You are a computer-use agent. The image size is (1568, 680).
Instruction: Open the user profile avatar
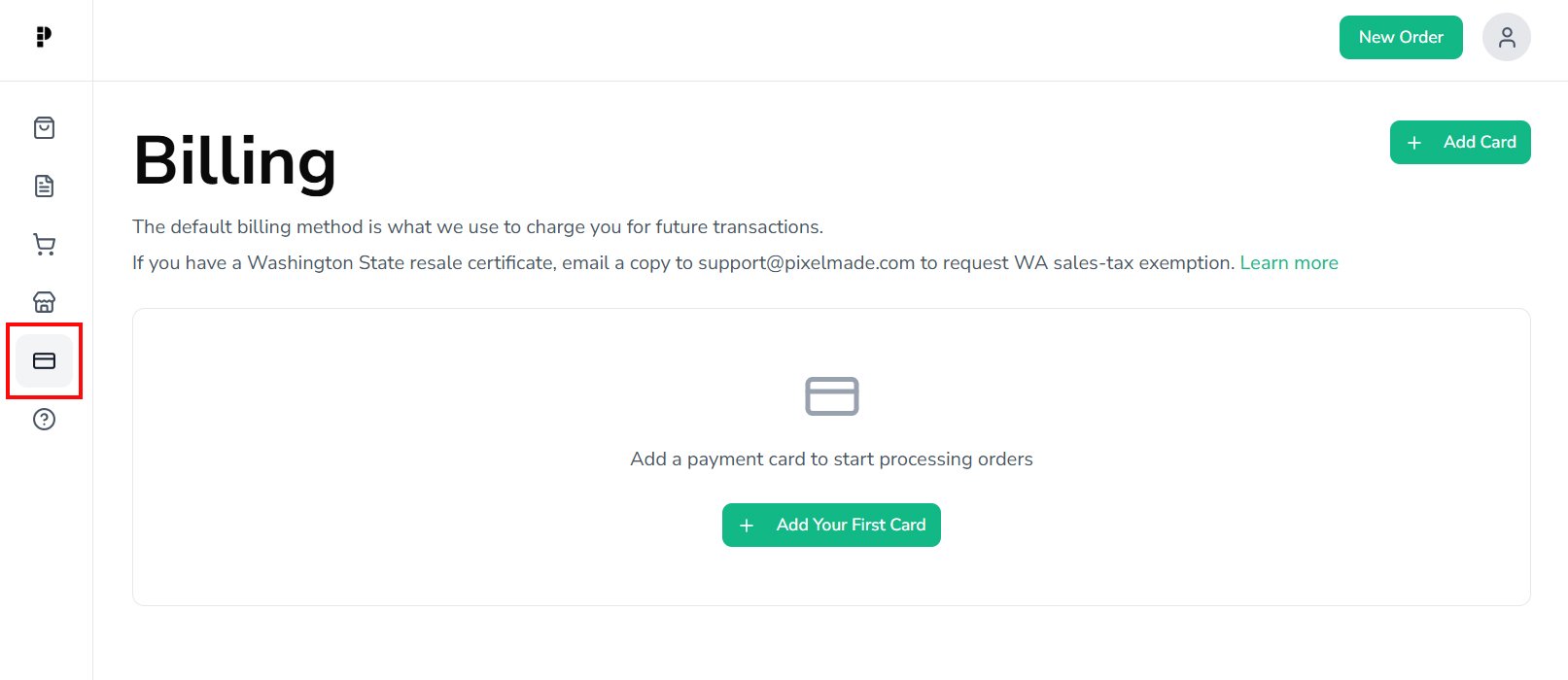1506,37
